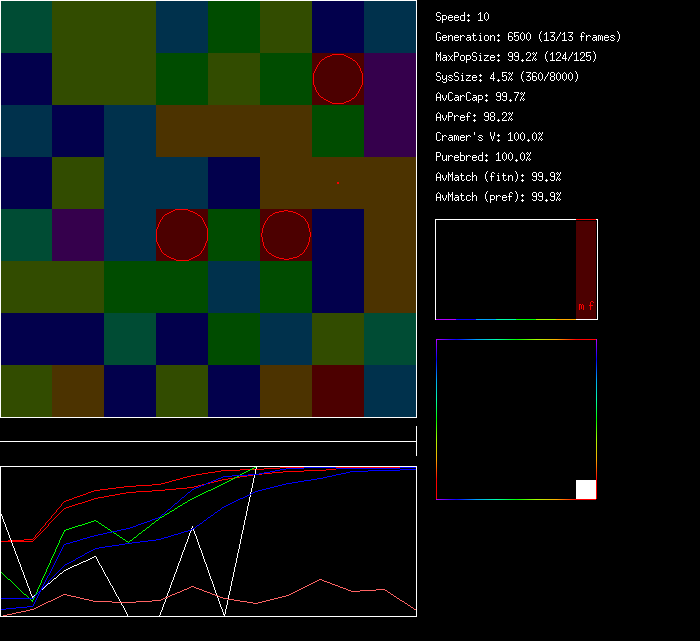The height and width of the screenshot is (641, 700).
Task: Click the SysSize: 4.5% statistic
Action: (505, 77)
